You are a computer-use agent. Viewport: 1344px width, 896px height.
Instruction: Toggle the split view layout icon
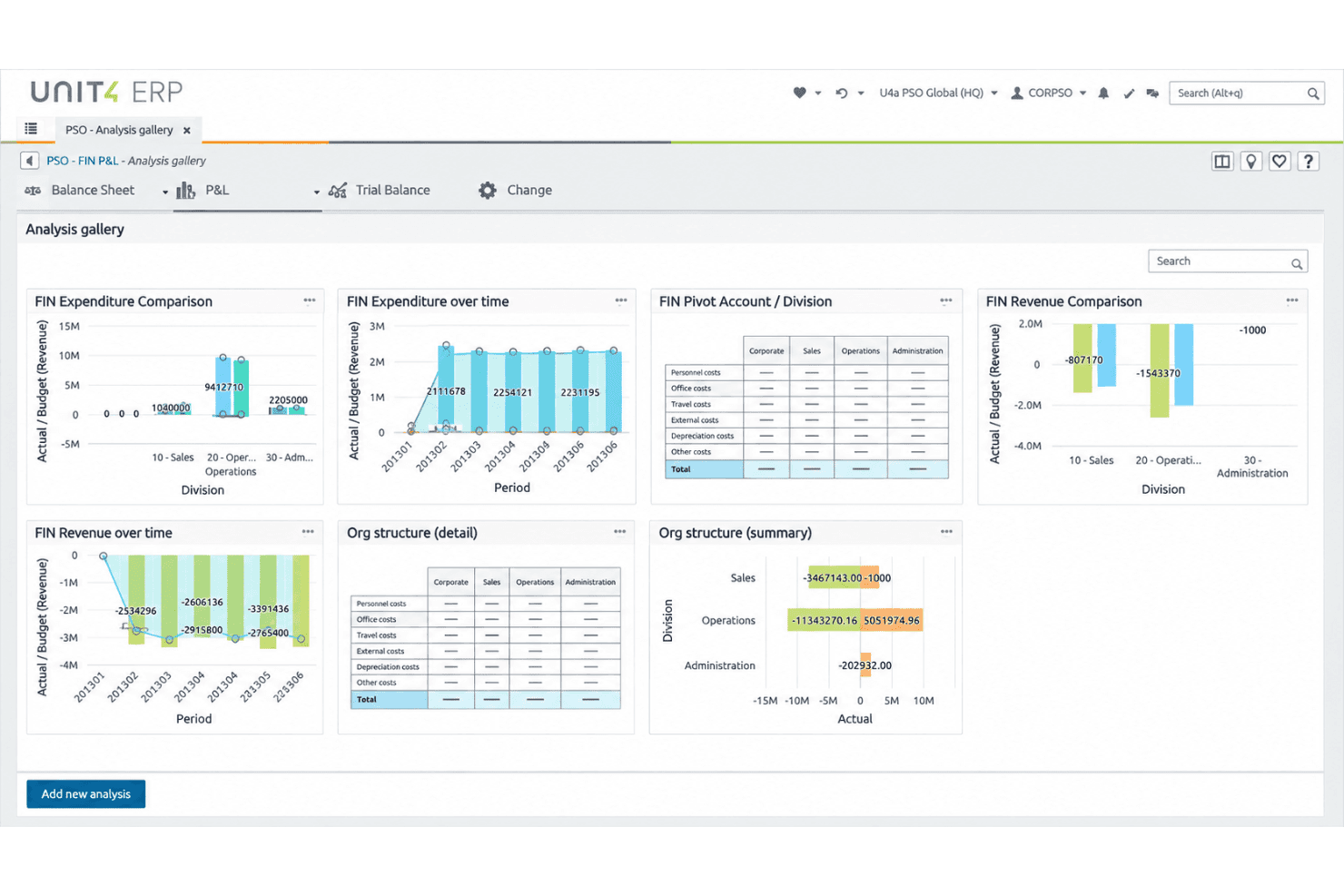click(x=1222, y=162)
